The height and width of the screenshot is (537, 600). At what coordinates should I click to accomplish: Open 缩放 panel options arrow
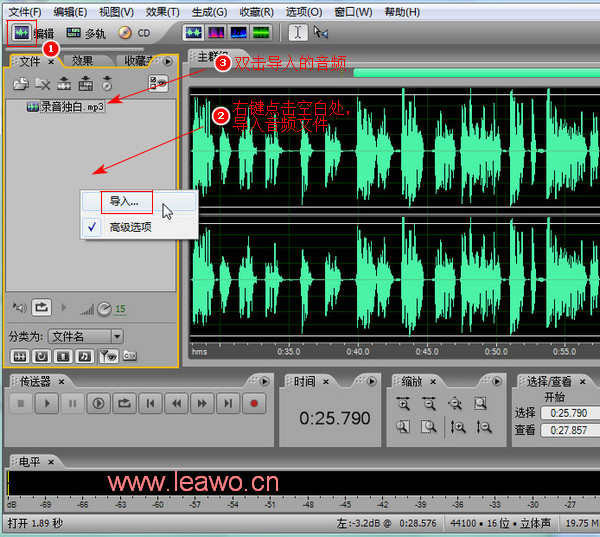[497, 381]
